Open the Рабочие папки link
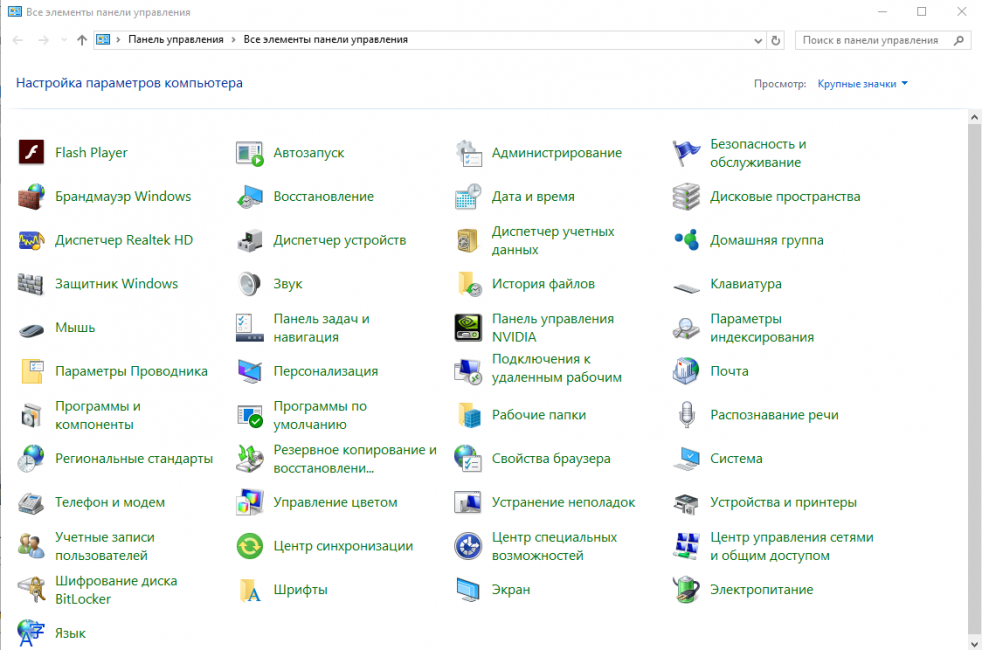This screenshot has height=650, width=982. pyautogui.click(x=539, y=415)
